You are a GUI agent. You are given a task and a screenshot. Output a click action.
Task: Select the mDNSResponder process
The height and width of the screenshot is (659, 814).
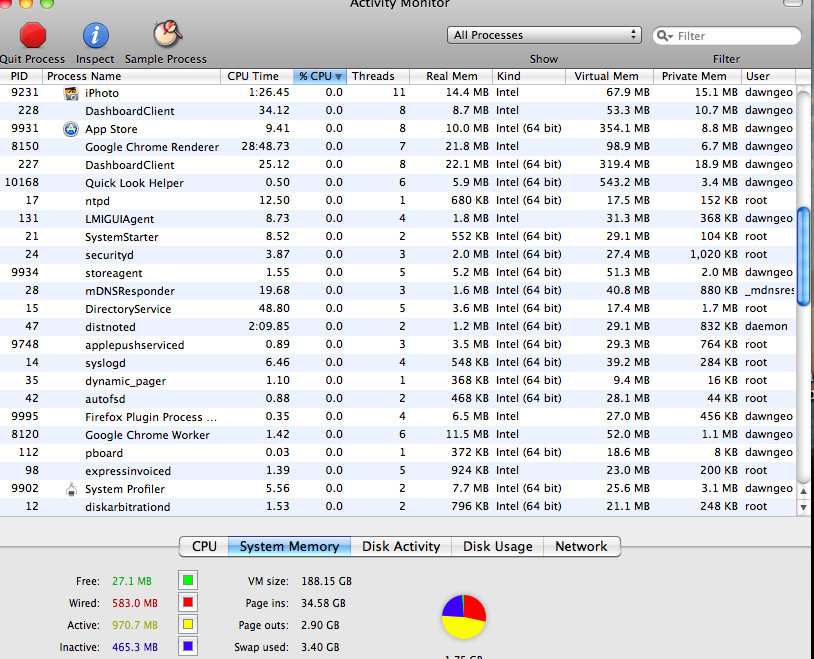point(398,291)
